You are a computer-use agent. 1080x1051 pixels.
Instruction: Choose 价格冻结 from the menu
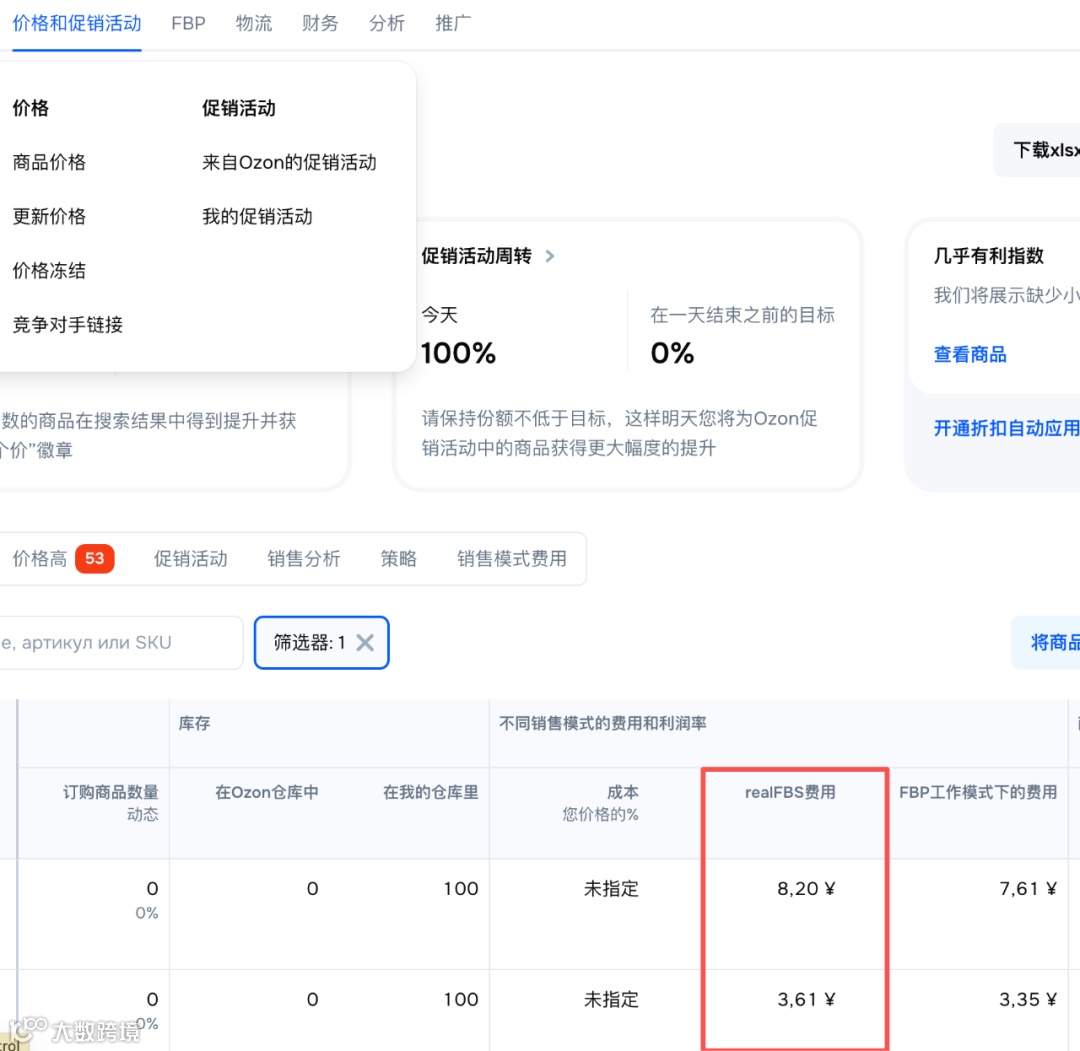point(49,271)
